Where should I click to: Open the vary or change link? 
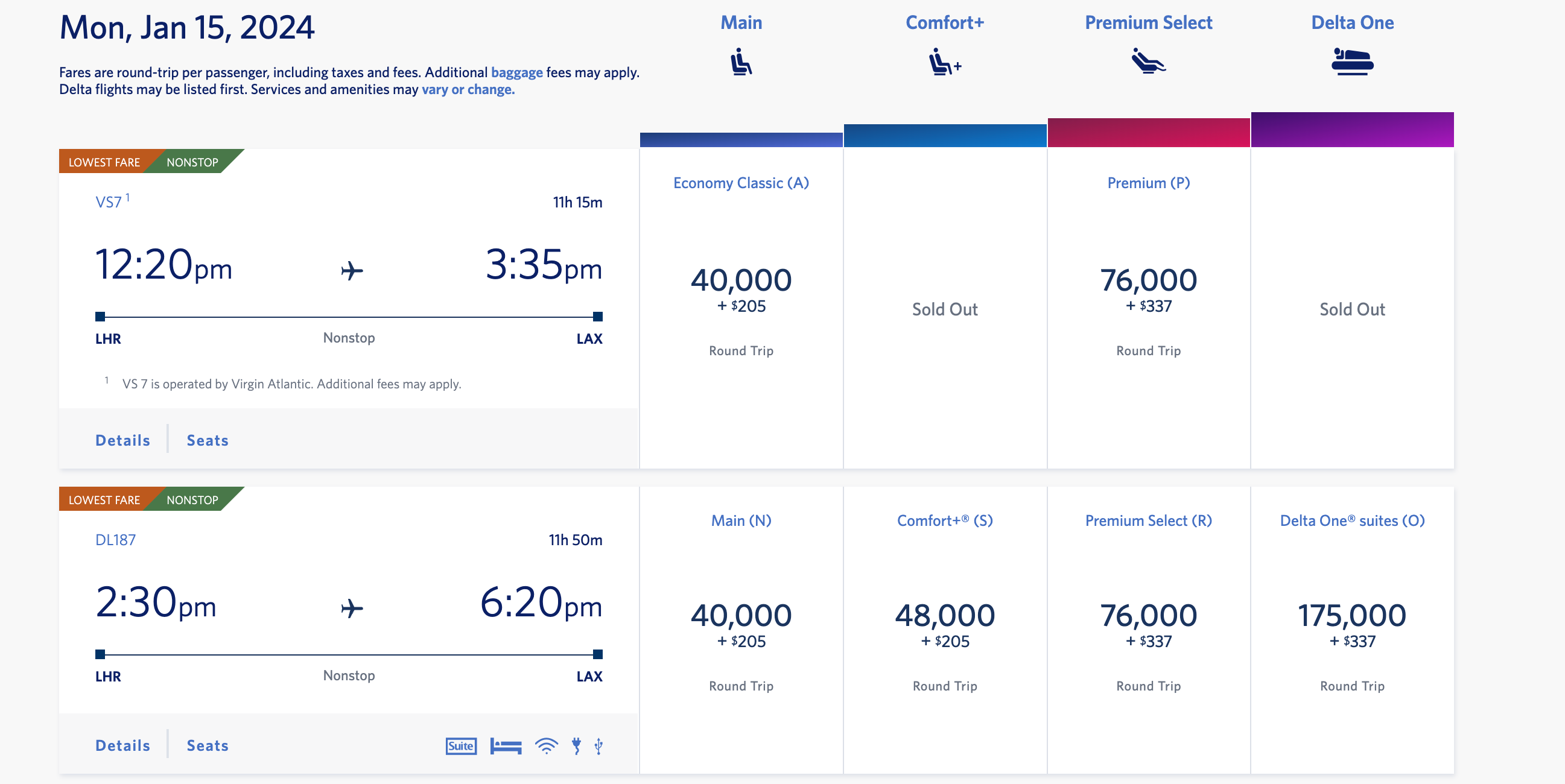(468, 89)
